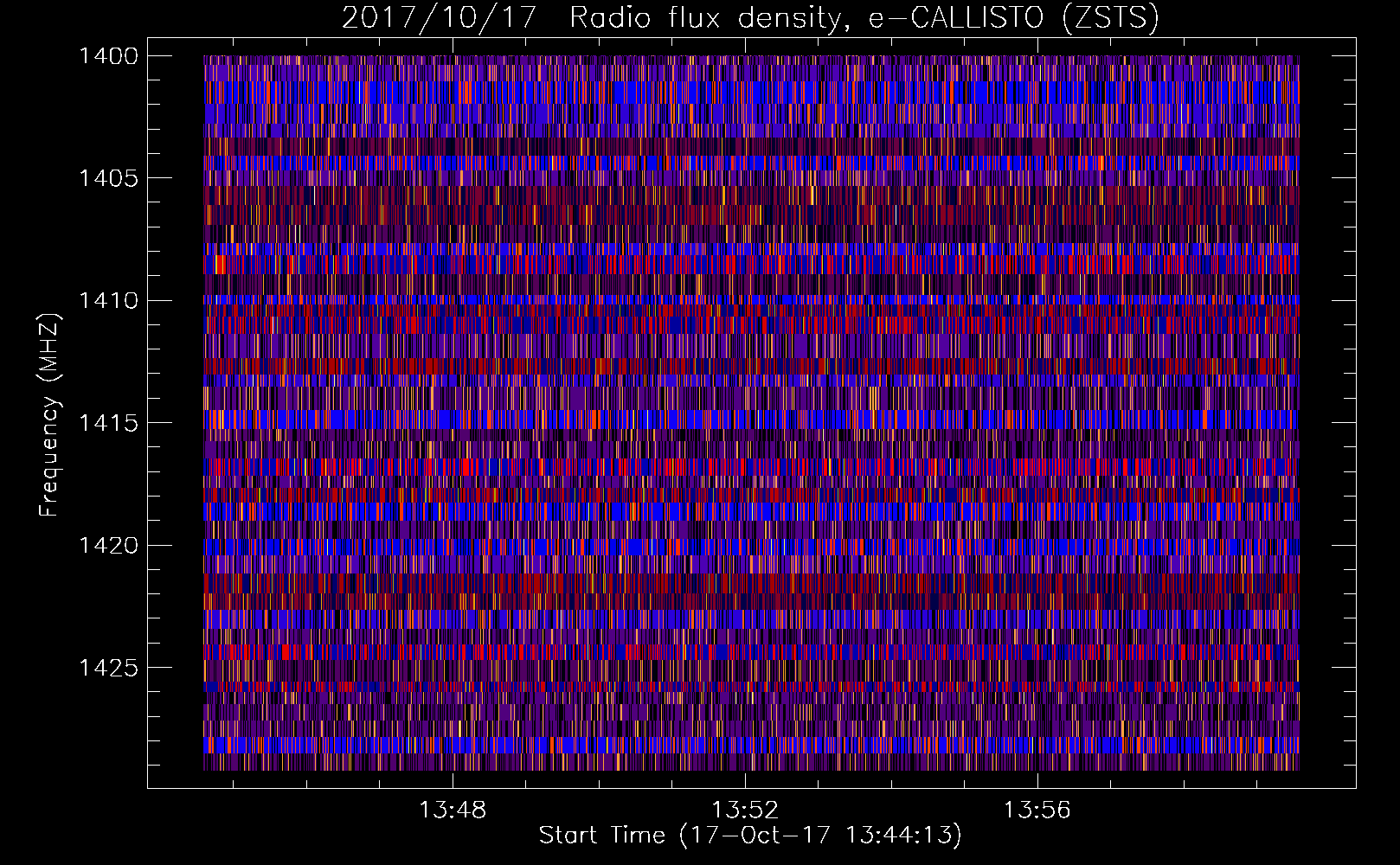Click the 1425 frequency tick label

108,668
